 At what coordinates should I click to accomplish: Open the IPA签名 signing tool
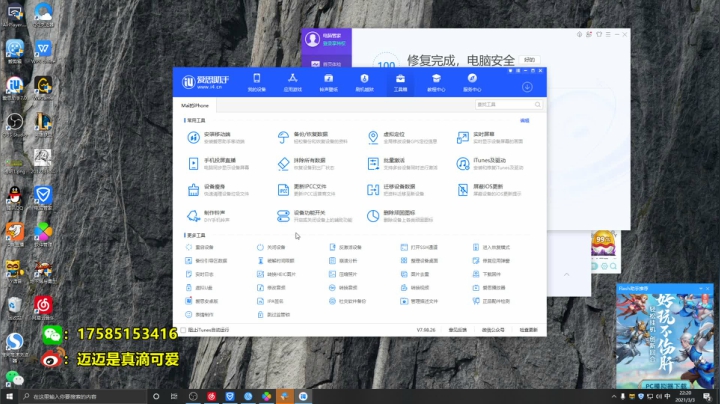(x=270, y=301)
